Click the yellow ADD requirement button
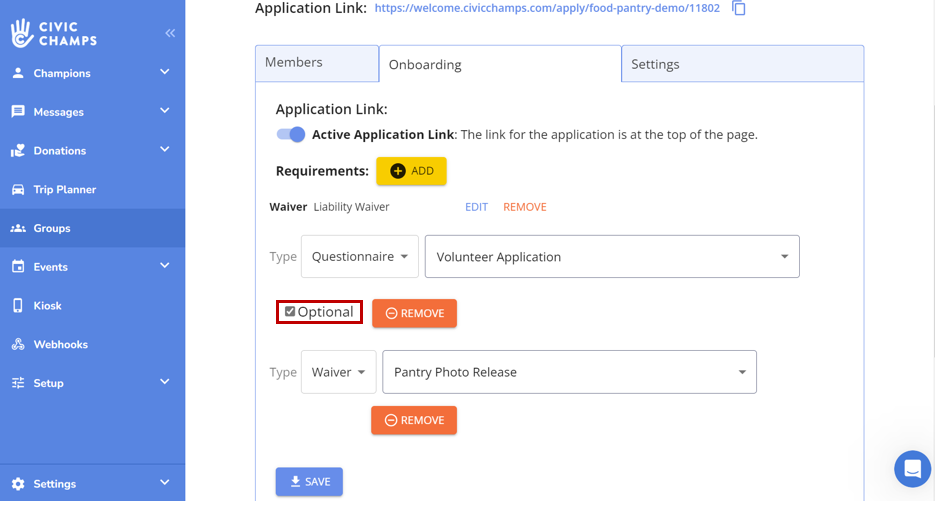Viewport: 937px width, 505px height. (x=411, y=171)
